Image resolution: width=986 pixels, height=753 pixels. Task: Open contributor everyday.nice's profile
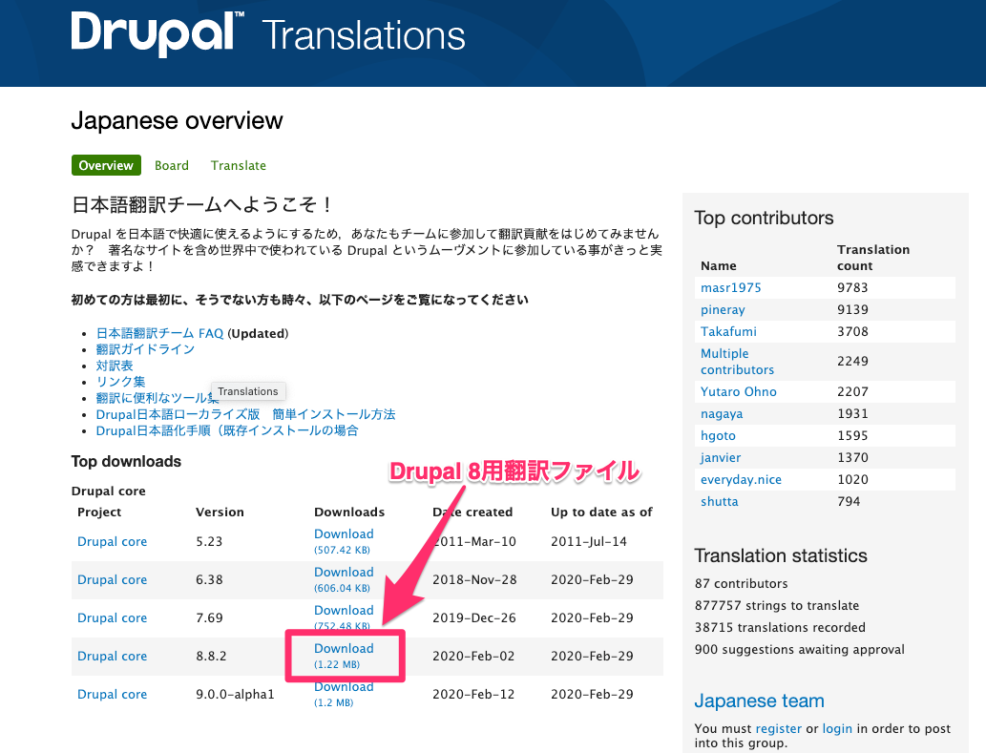click(741, 480)
